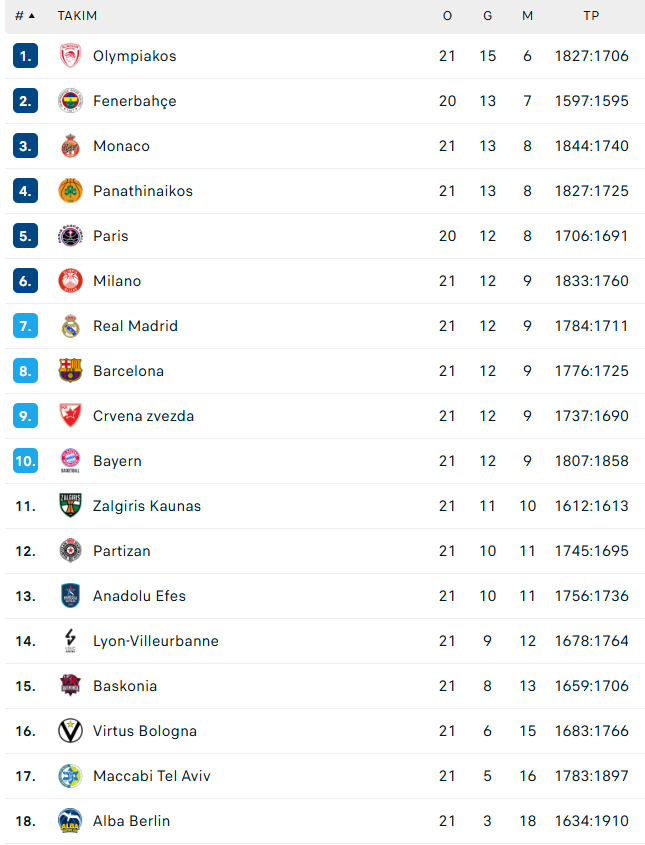Click the Olympiakos team logo
The height and width of the screenshot is (845, 645).
(x=70, y=56)
